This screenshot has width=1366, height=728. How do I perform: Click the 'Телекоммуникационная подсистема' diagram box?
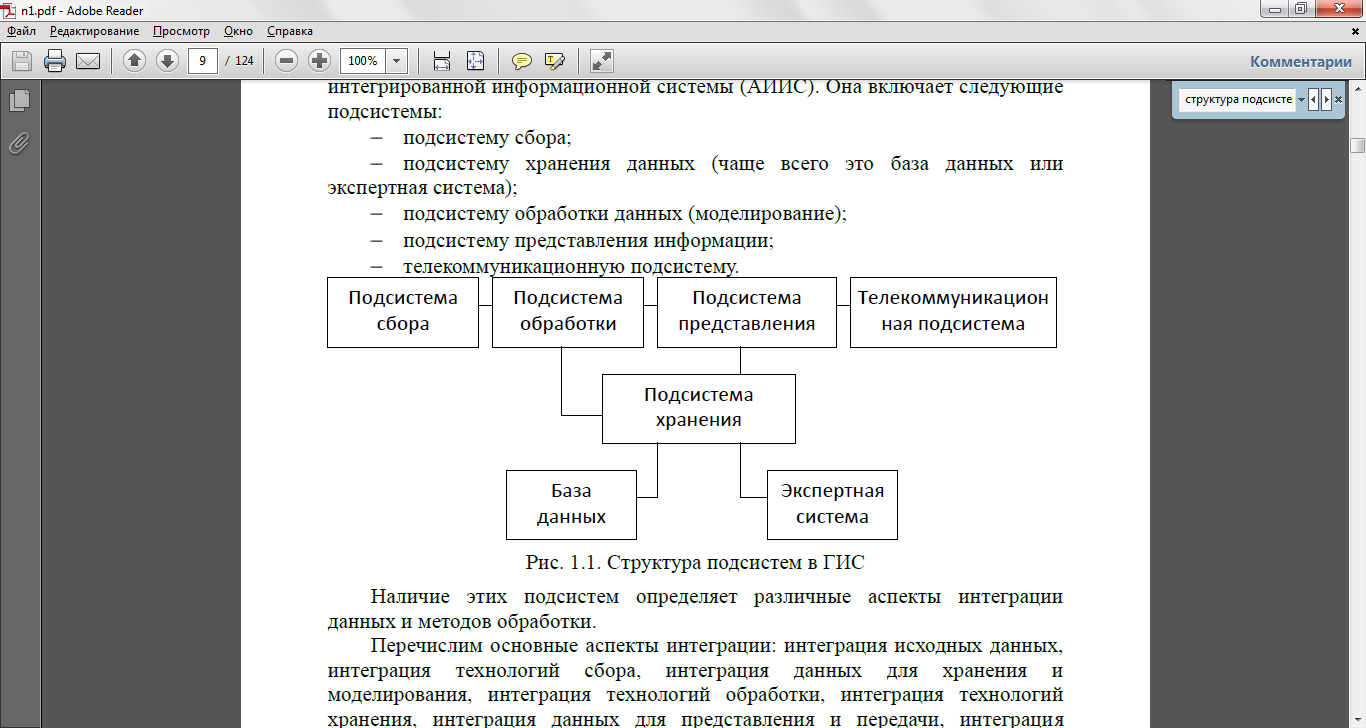click(x=953, y=312)
